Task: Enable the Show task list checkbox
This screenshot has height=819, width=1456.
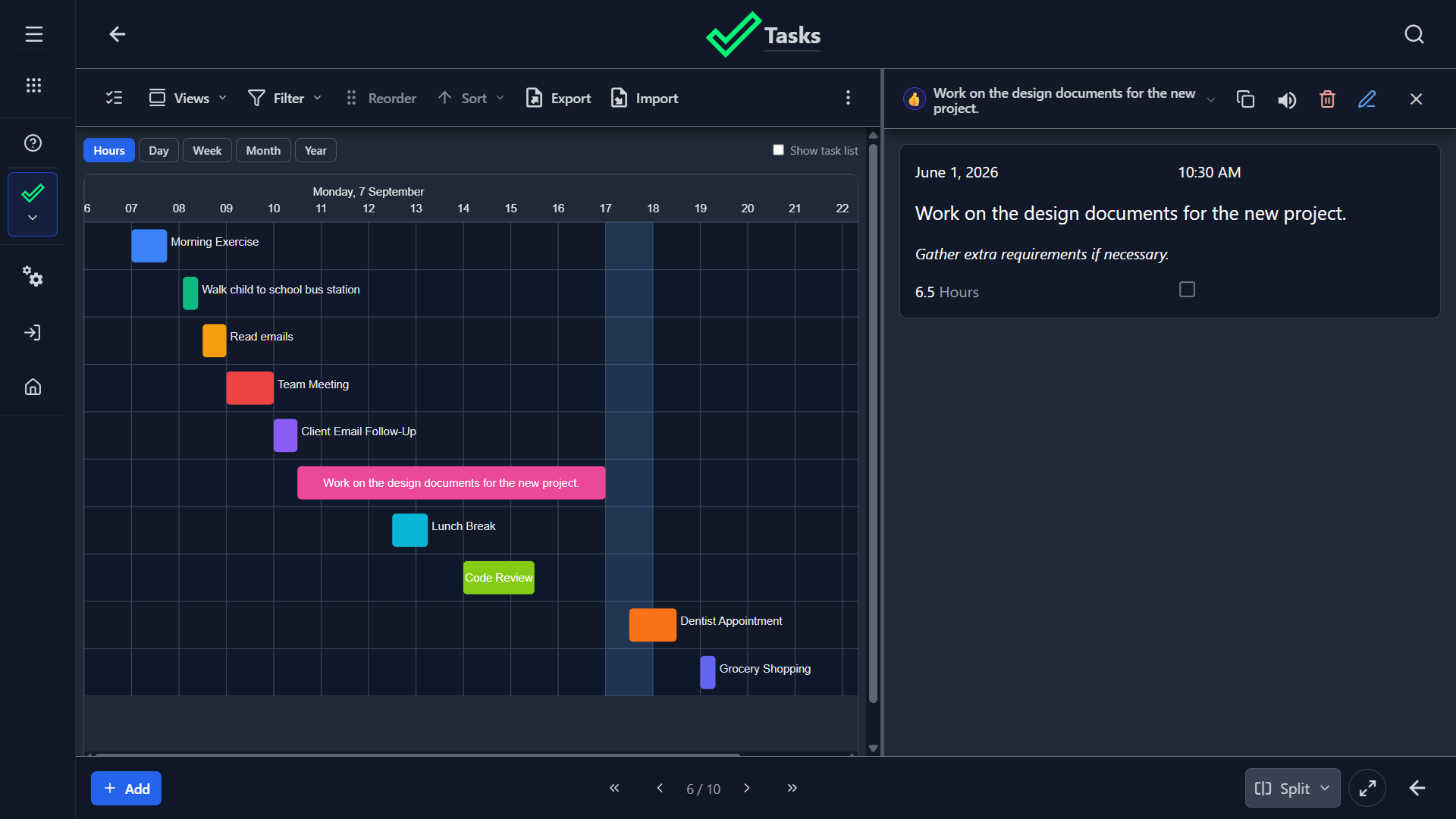Action: (778, 150)
